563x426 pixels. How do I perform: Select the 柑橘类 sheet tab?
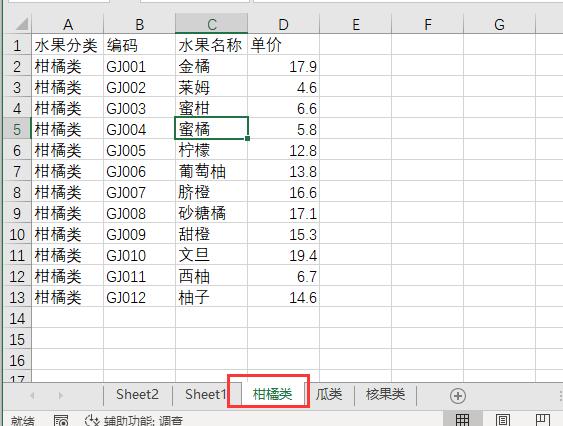tap(273, 394)
